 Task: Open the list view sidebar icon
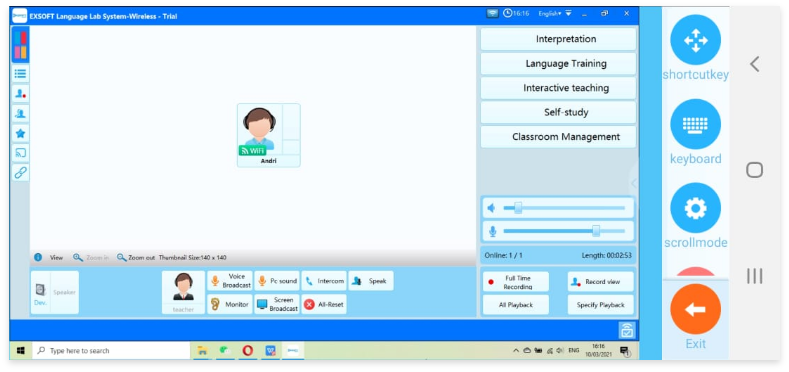pyautogui.click(x=20, y=73)
